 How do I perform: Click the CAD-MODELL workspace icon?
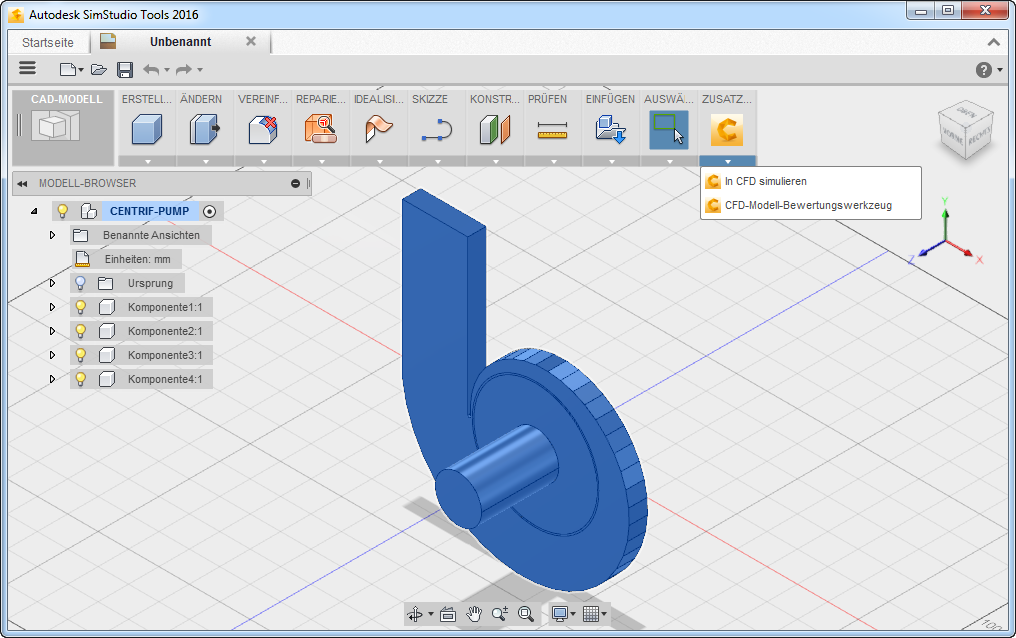[58, 125]
